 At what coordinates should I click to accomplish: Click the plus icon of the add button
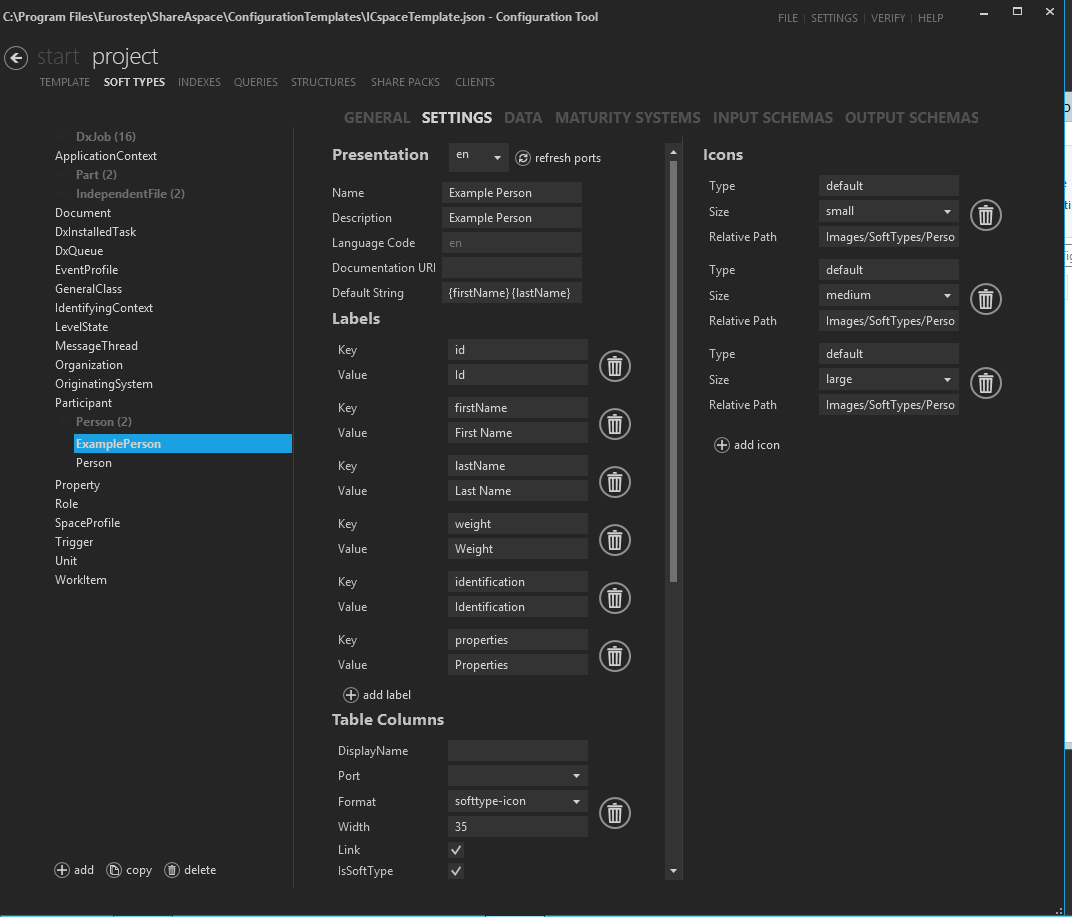click(x=62, y=870)
